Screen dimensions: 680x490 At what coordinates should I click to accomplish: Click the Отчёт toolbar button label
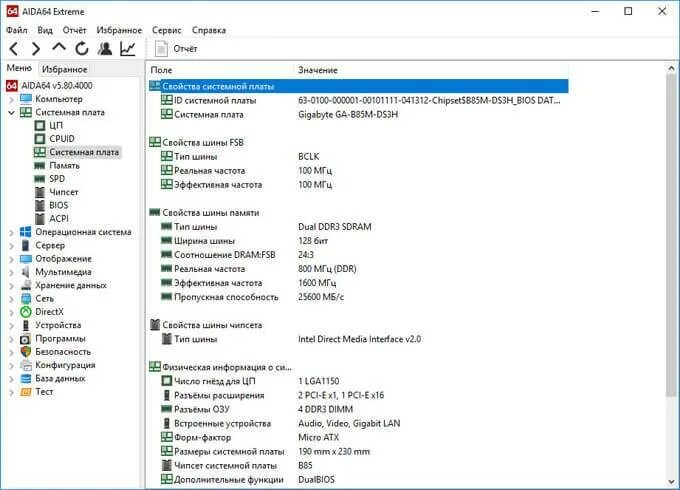(185, 49)
